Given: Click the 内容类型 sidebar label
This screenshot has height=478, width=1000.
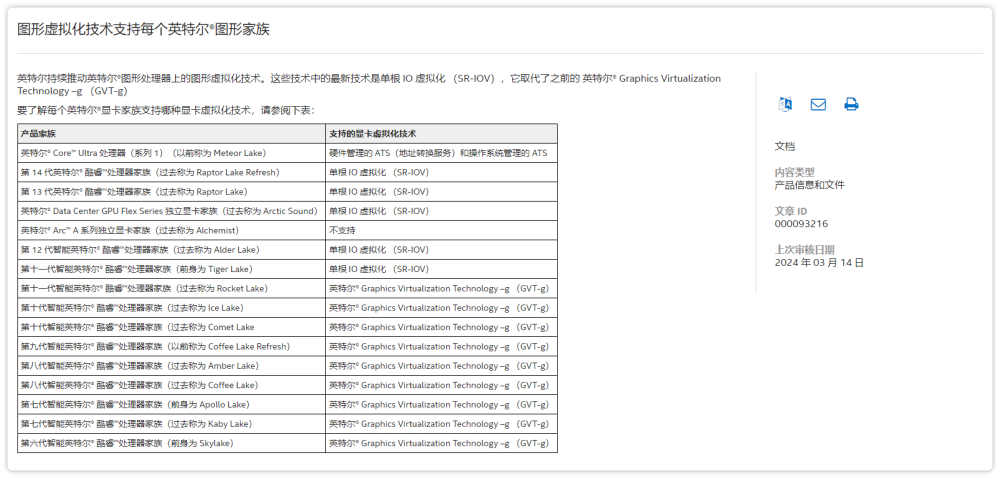Looking at the screenshot, I should tap(794, 173).
